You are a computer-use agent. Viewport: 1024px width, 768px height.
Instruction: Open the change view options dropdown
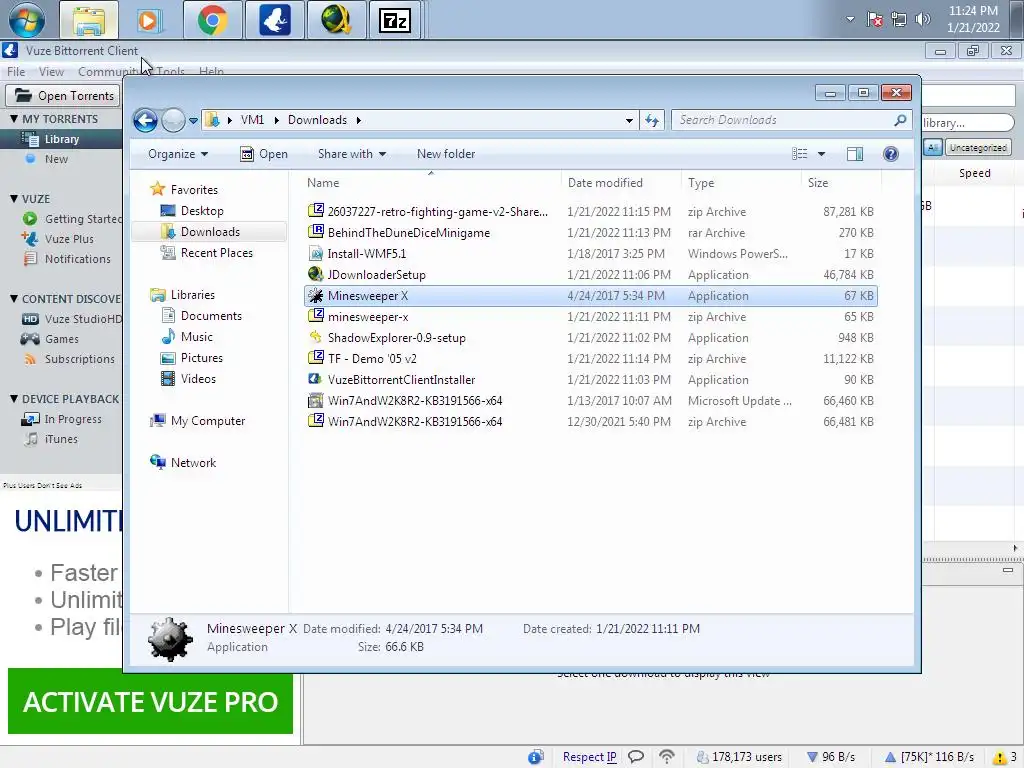(822, 154)
